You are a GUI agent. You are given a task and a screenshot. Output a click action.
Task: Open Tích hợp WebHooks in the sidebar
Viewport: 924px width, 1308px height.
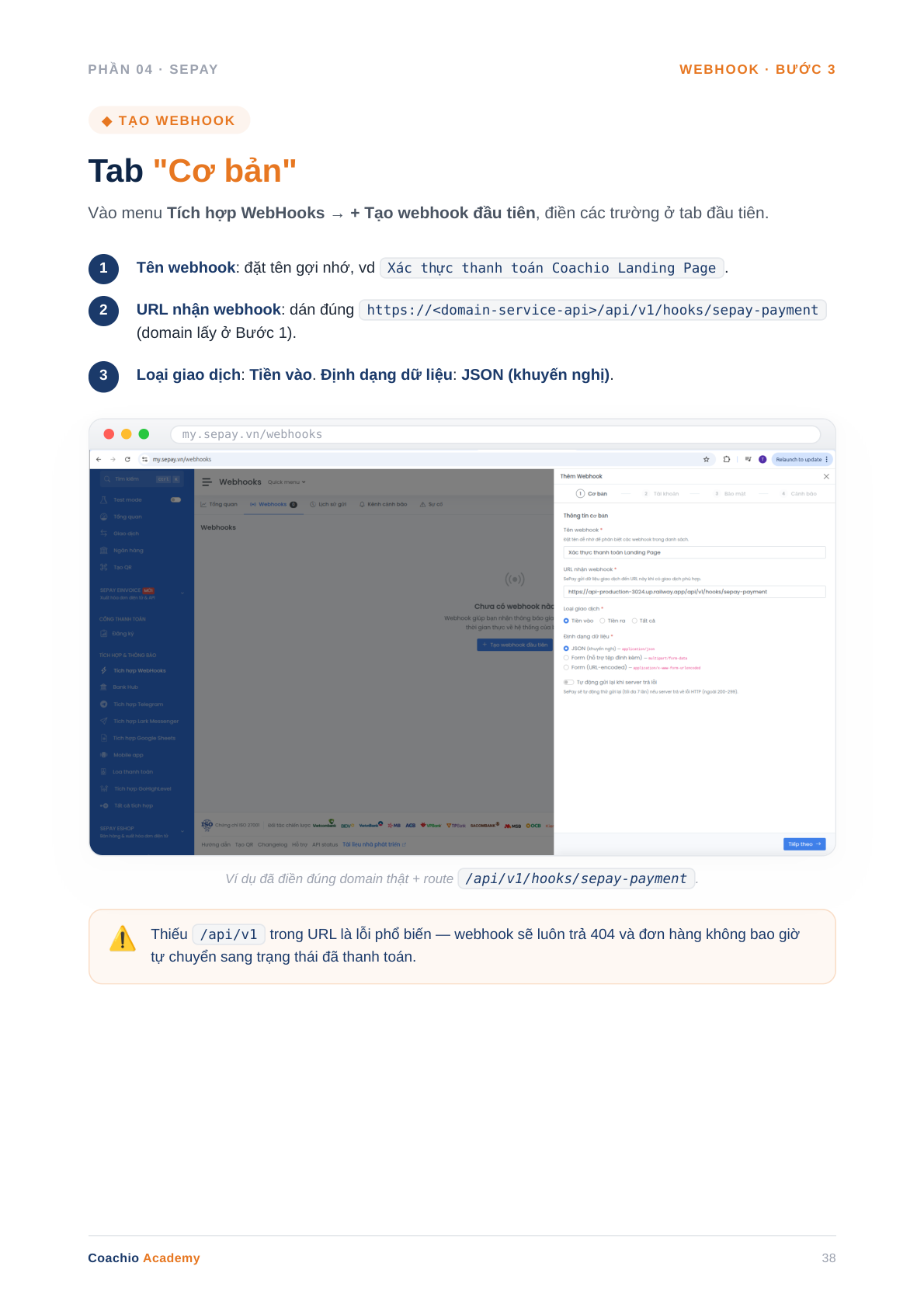pyautogui.click(x=139, y=670)
